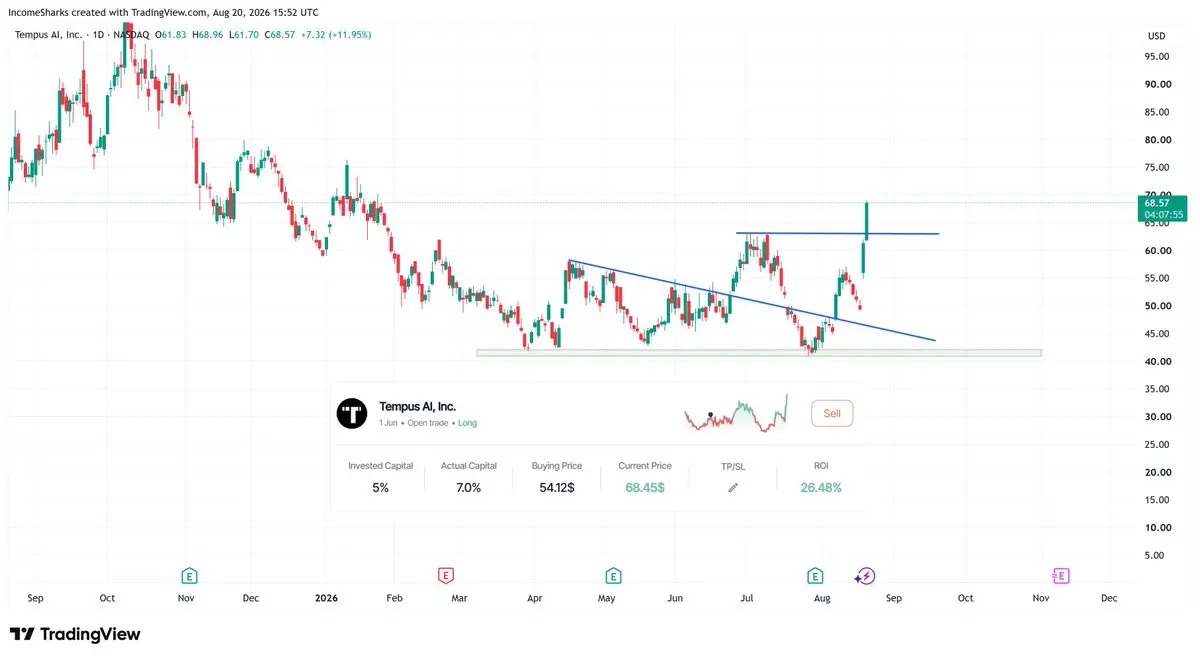Click the '45.00' price axis label

click(1158, 334)
